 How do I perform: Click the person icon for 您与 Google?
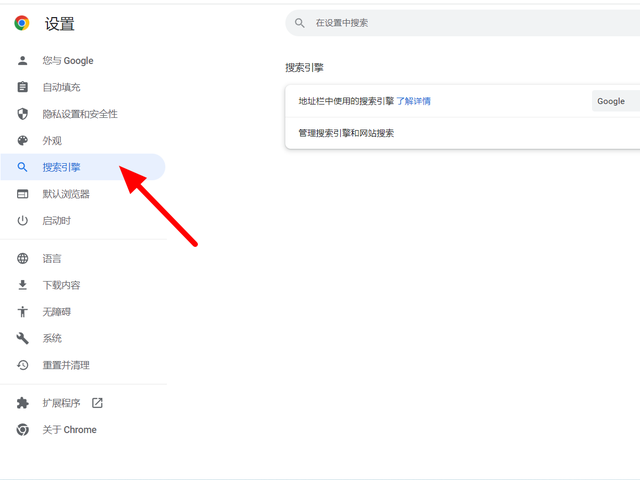coord(23,61)
